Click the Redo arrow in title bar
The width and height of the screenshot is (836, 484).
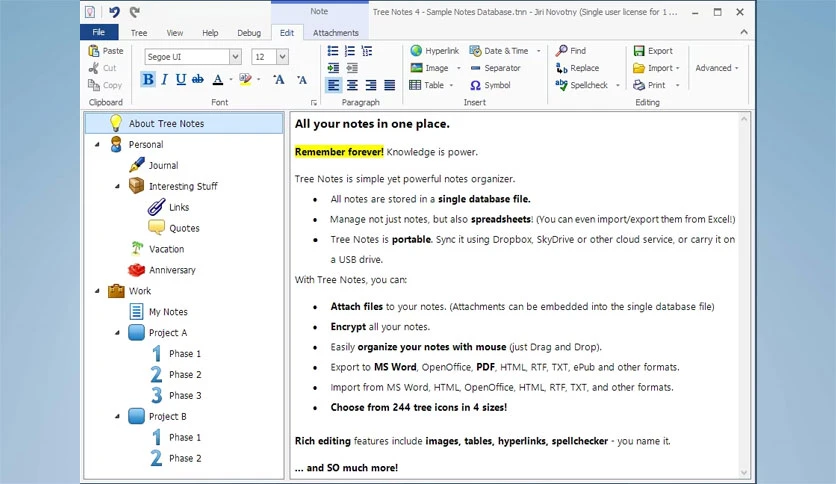tap(134, 12)
